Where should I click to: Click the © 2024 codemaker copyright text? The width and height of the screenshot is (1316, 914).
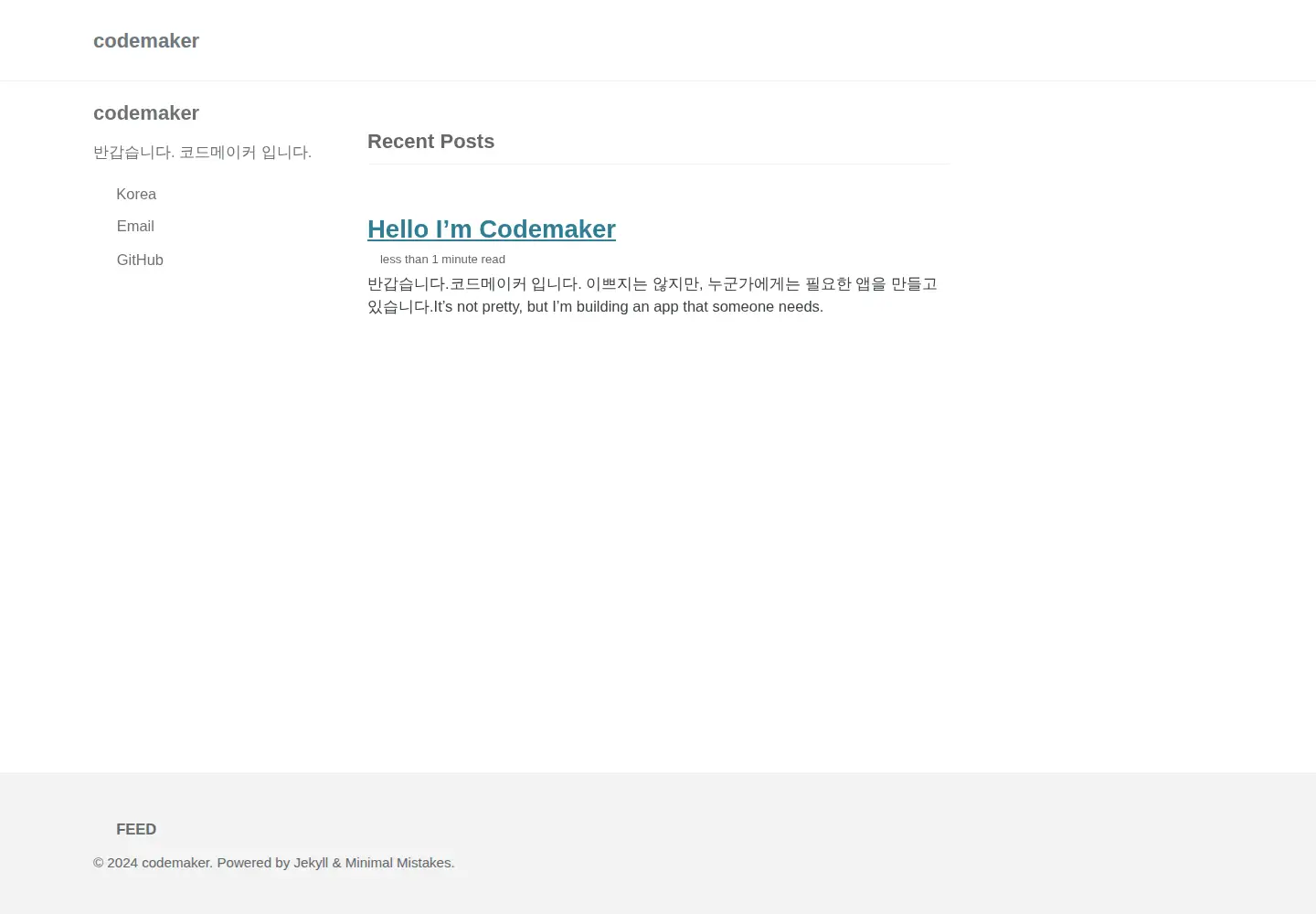pos(153,863)
